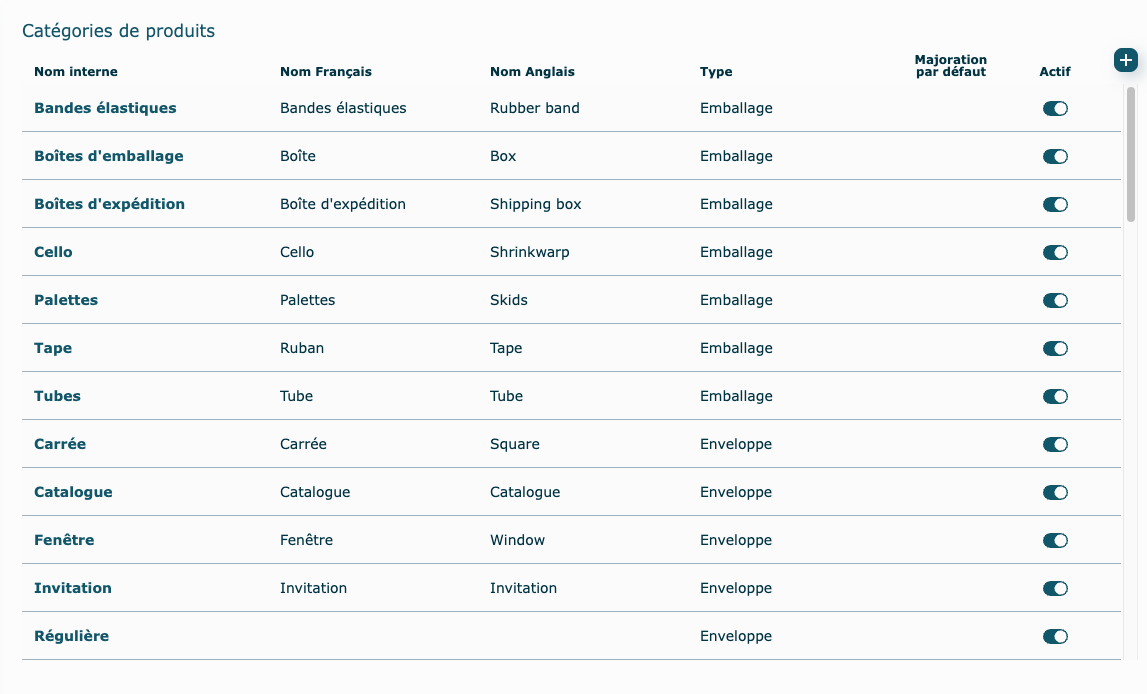The width and height of the screenshot is (1147, 694).
Task: Click the Nom Français column header
Action: [326, 72]
